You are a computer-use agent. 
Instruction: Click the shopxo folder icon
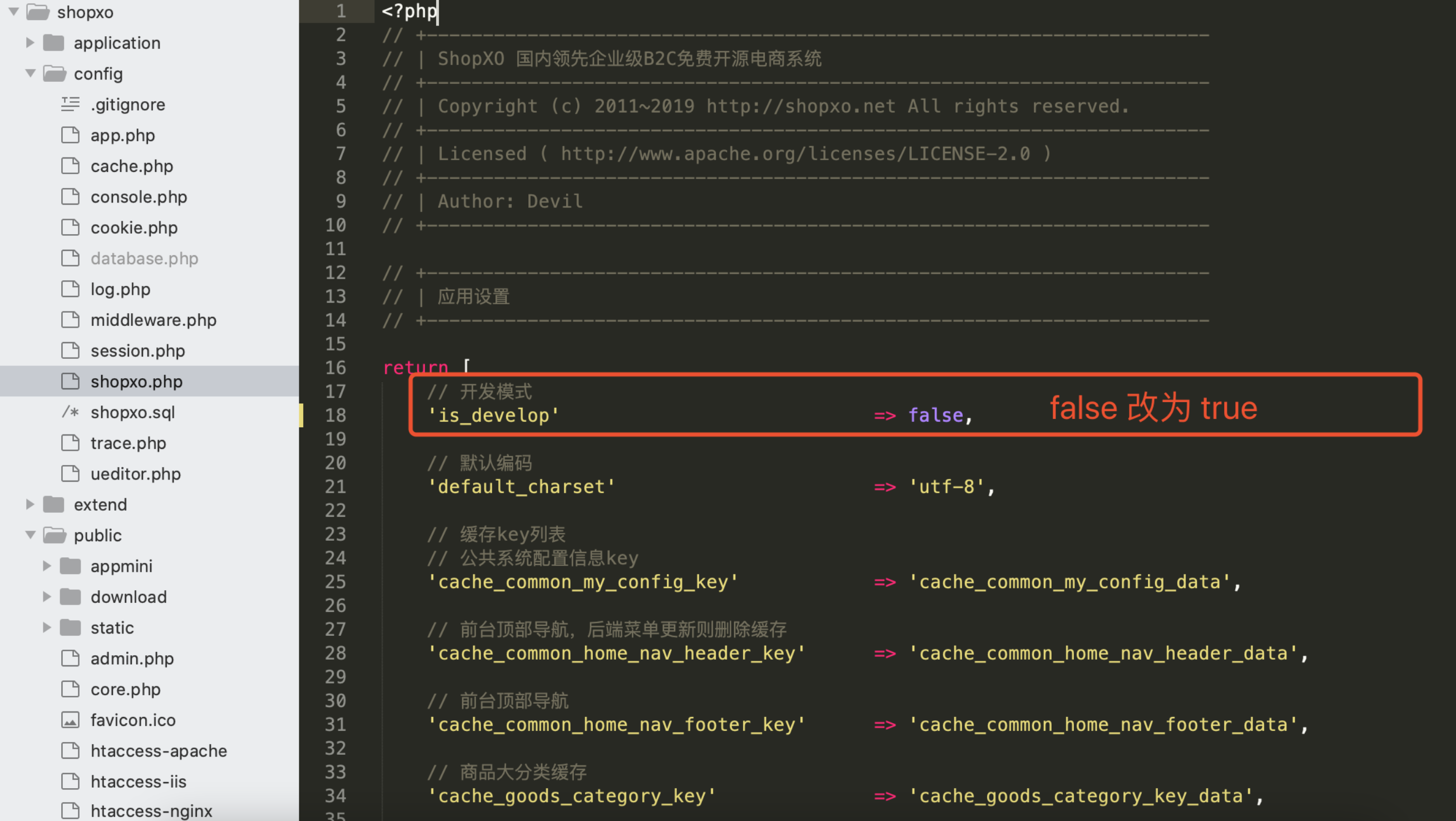(38, 12)
